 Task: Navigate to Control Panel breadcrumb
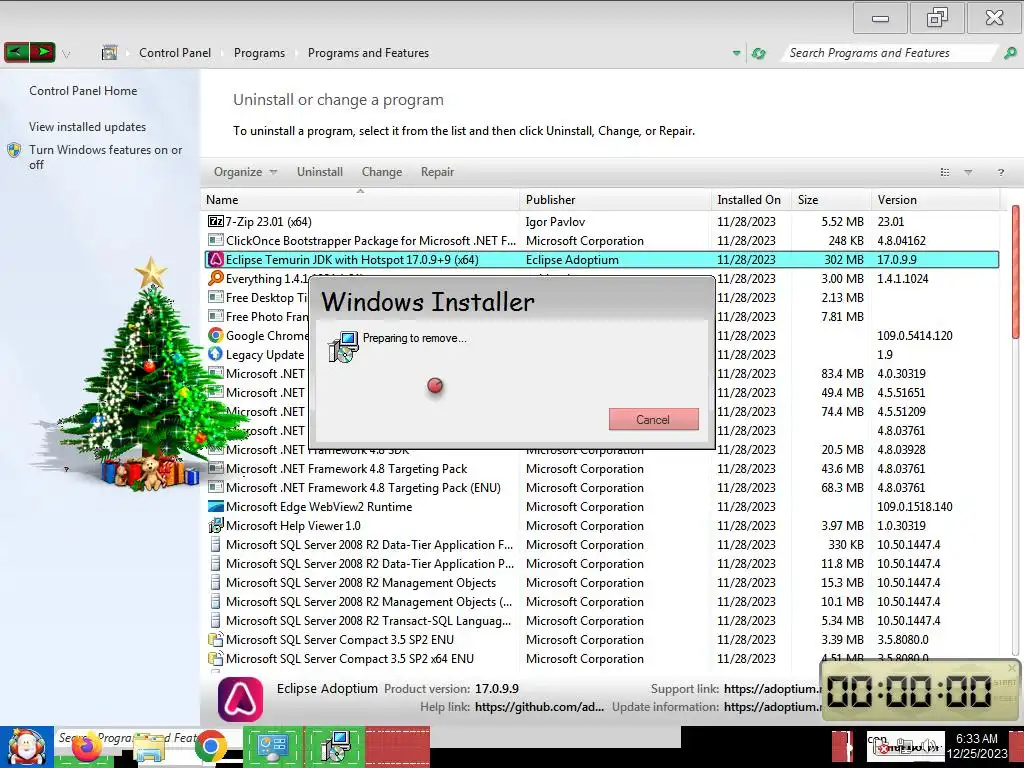tap(175, 53)
